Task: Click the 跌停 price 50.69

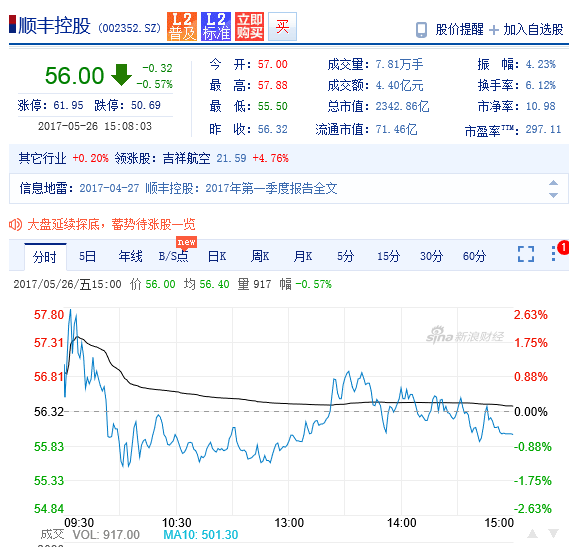Action: 146,105
